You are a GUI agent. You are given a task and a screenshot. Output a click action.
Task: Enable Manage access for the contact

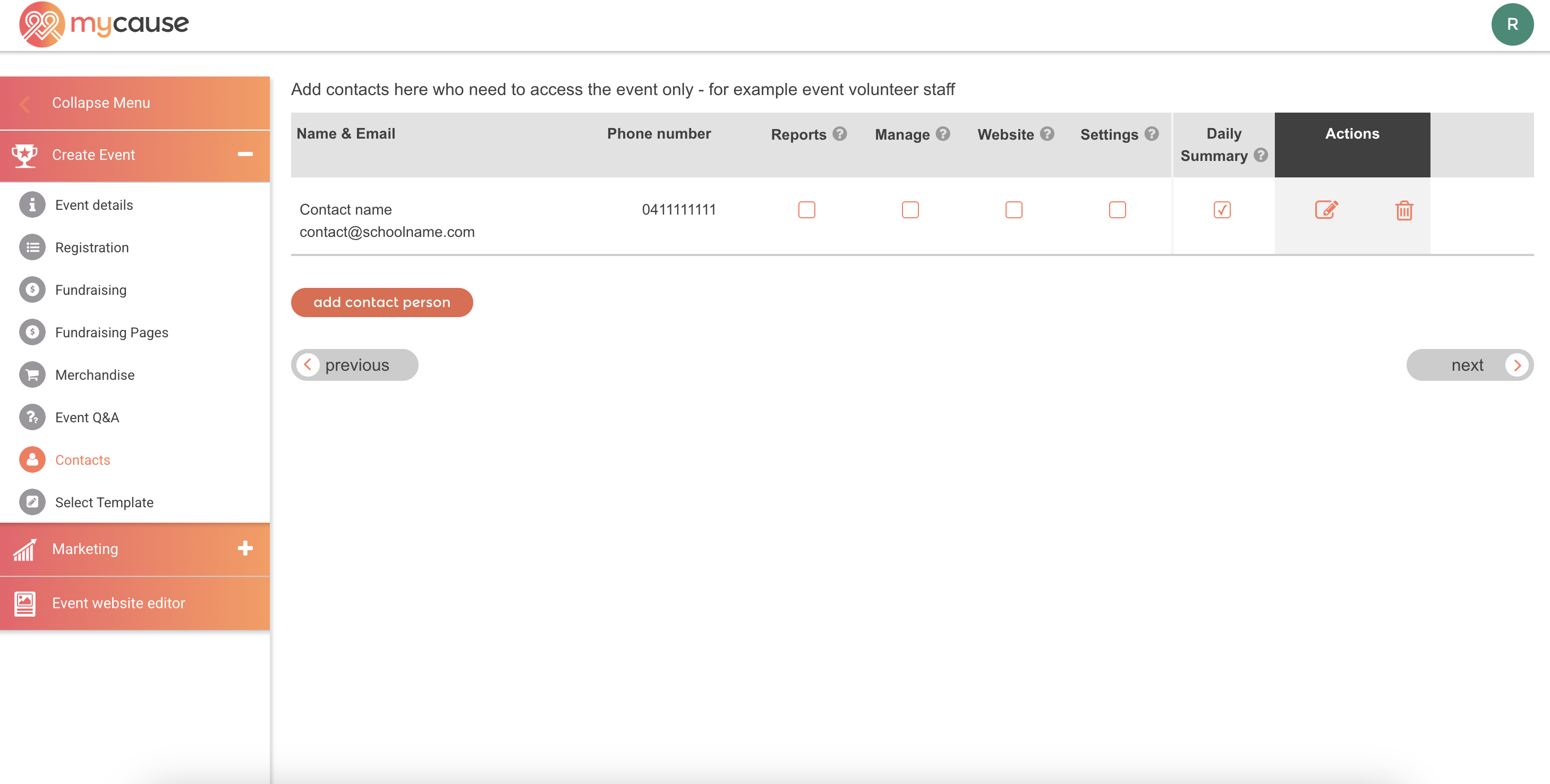(910, 209)
